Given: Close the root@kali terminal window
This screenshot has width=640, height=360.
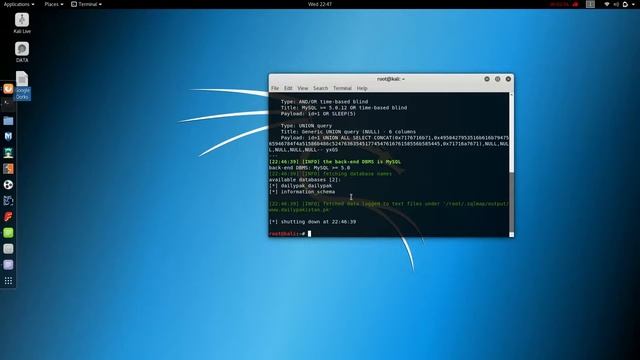Looking at the screenshot, I should click(508, 79).
